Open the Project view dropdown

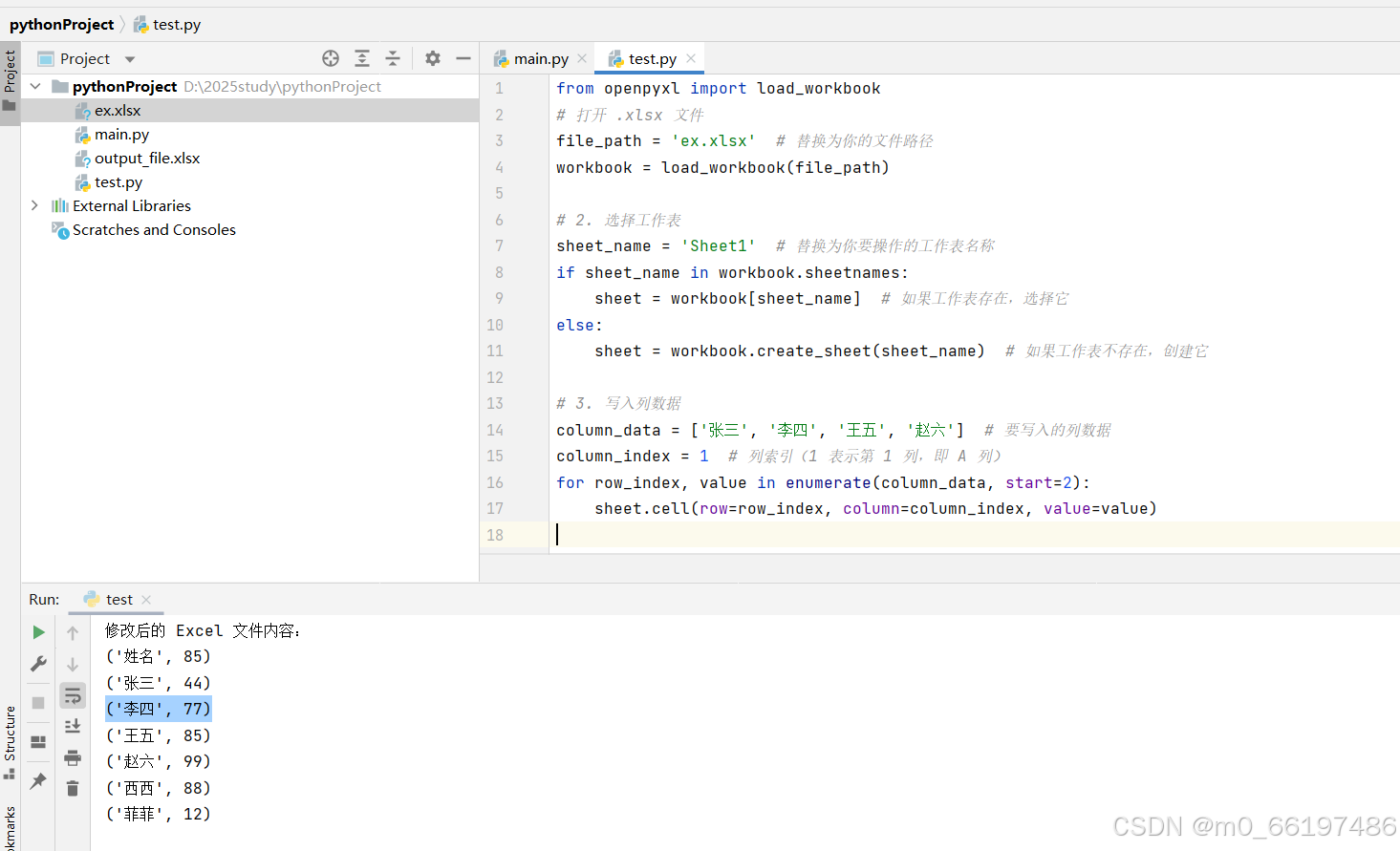point(130,58)
